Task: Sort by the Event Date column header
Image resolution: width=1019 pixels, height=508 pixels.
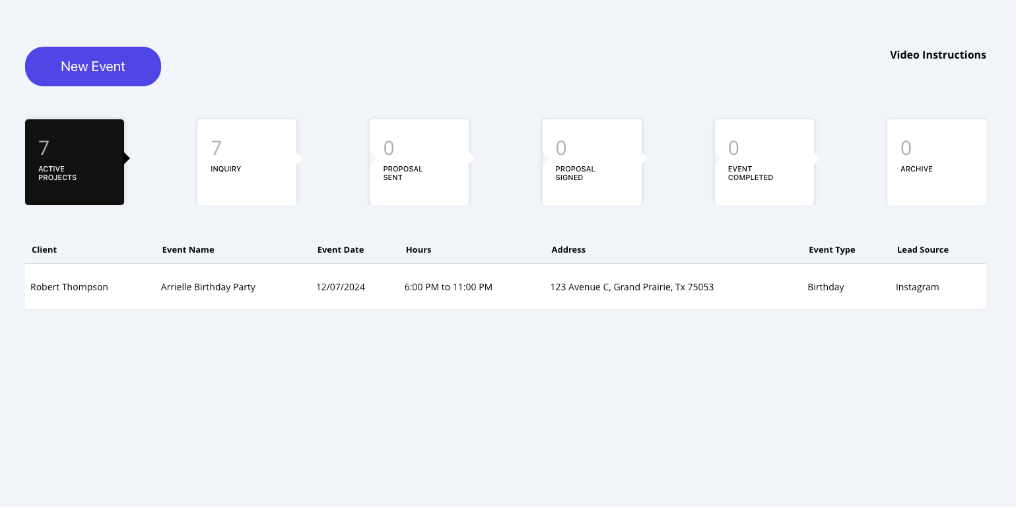Action: click(340, 250)
